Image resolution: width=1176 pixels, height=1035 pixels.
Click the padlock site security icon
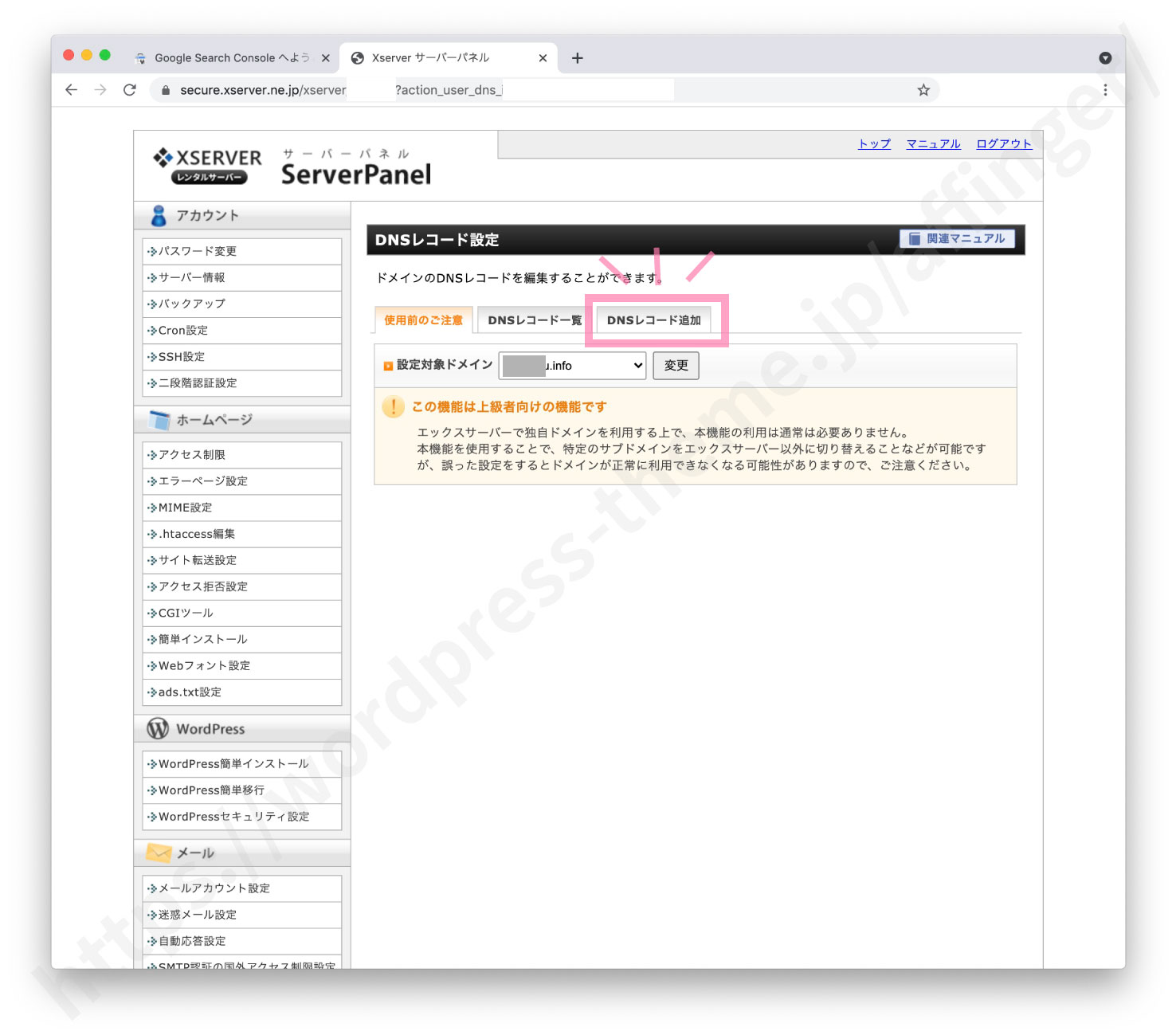pos(166,90)
